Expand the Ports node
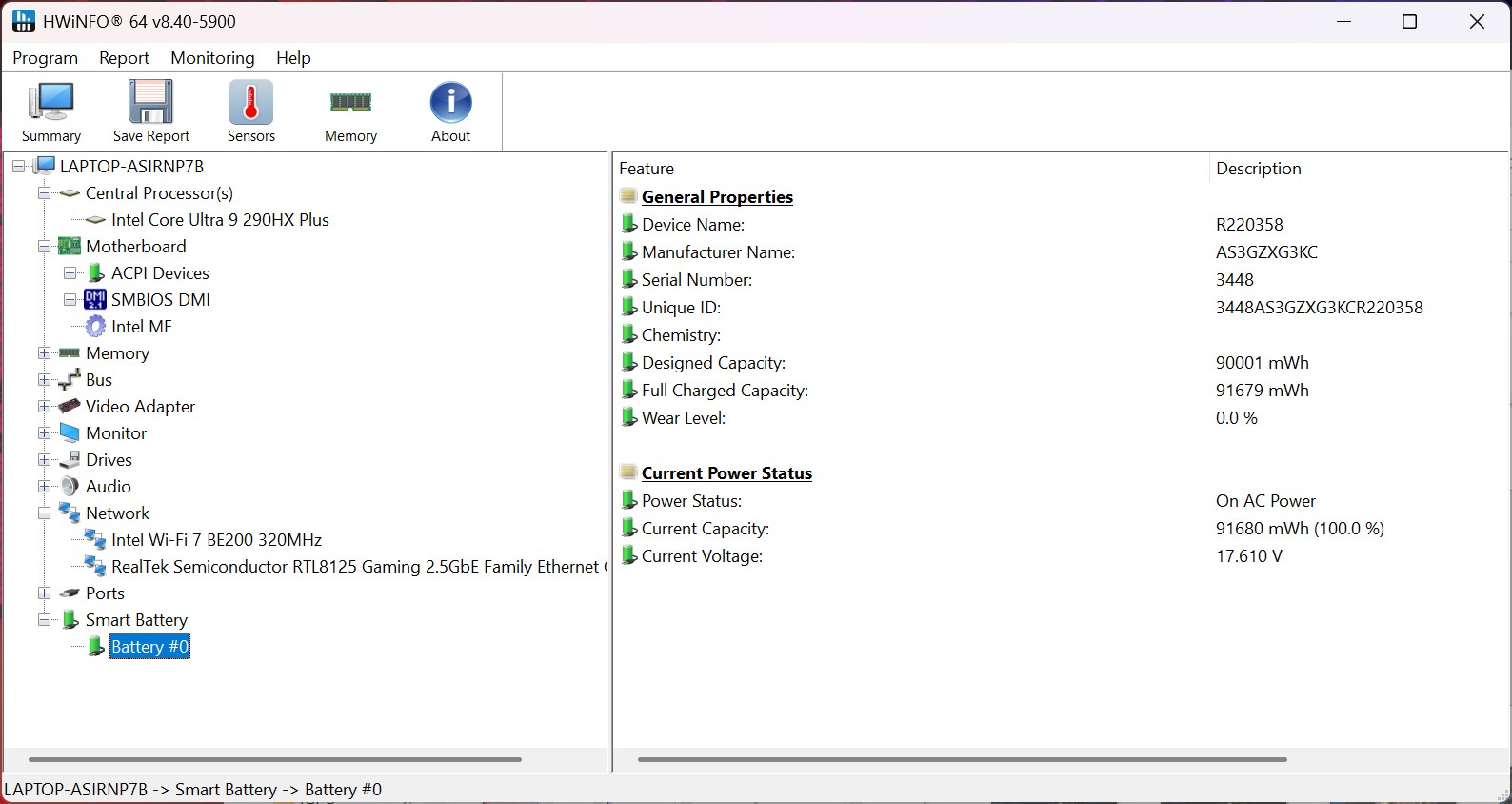Viewport: 1512px width, 804px height. 44,593
